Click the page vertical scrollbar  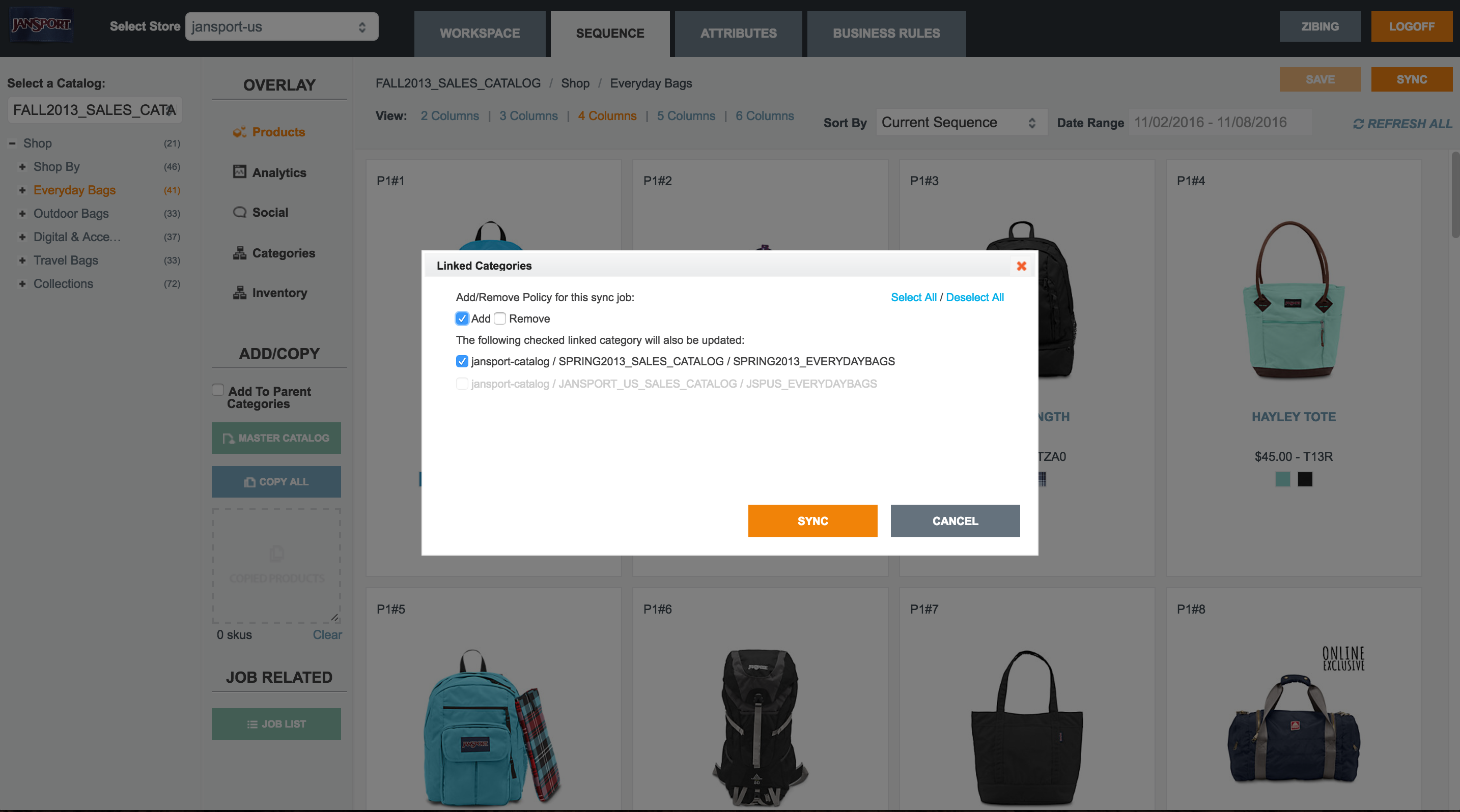click(x=1455, y=194)
